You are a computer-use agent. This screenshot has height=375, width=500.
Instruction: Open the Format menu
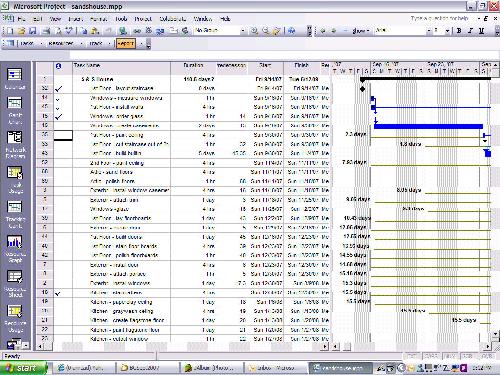coord(98,19)
